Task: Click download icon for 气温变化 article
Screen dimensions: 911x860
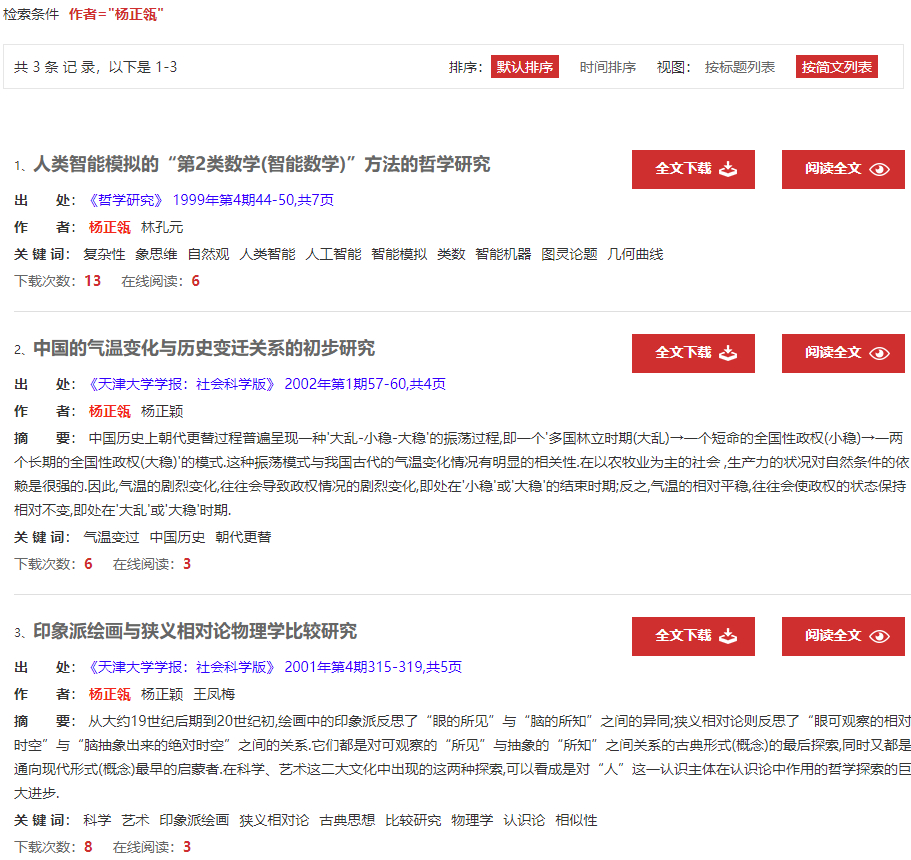Action: (728, 353)
